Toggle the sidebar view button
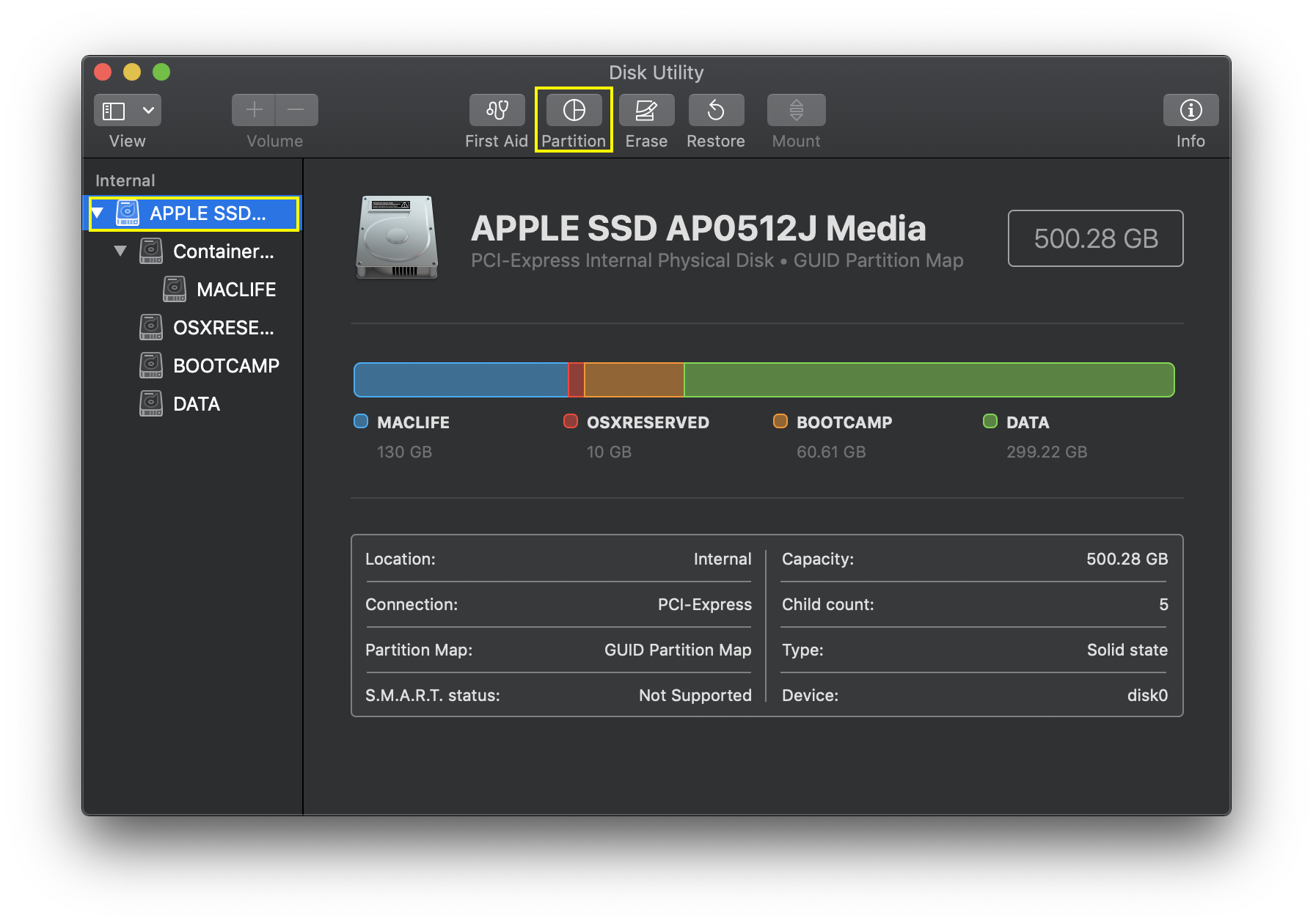Viewport: 1313px width, 924px height. pyautogui.click(x=114, y=111)
